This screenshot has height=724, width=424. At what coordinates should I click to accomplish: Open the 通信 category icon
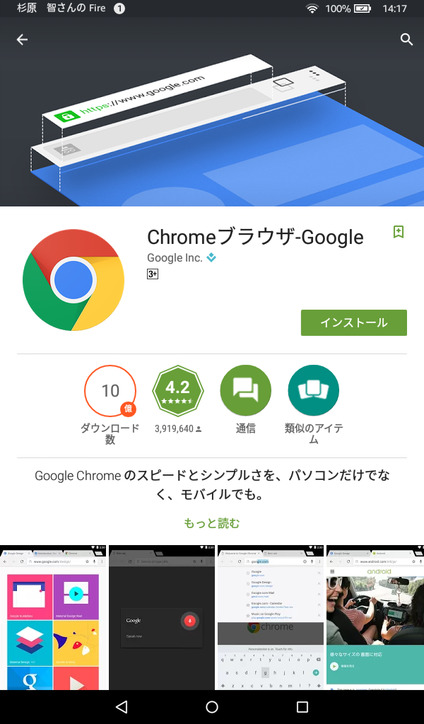[246, 391]
